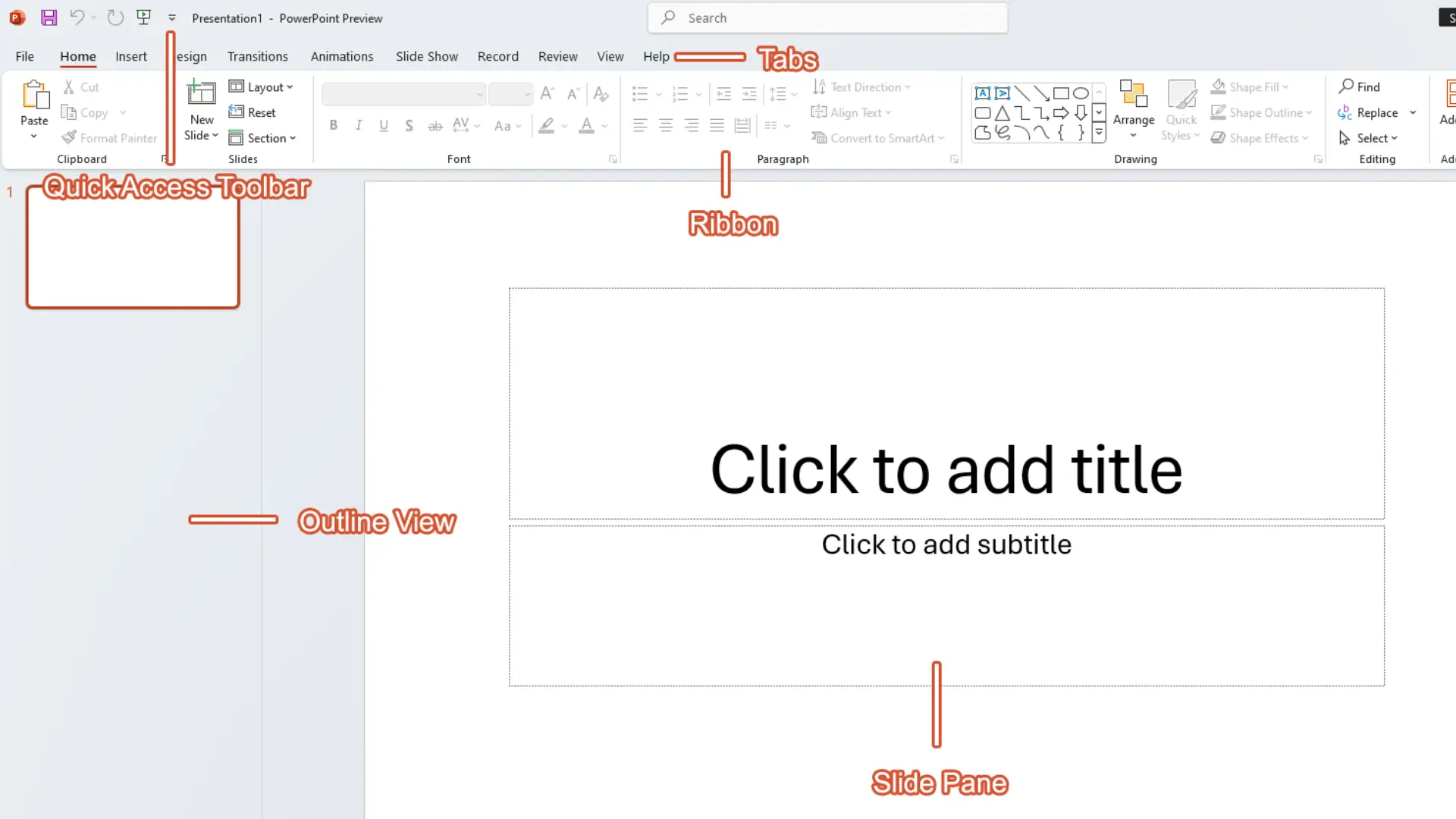Switch to the Insert tab
This screenshot has width=1456, height=819.
131,56
